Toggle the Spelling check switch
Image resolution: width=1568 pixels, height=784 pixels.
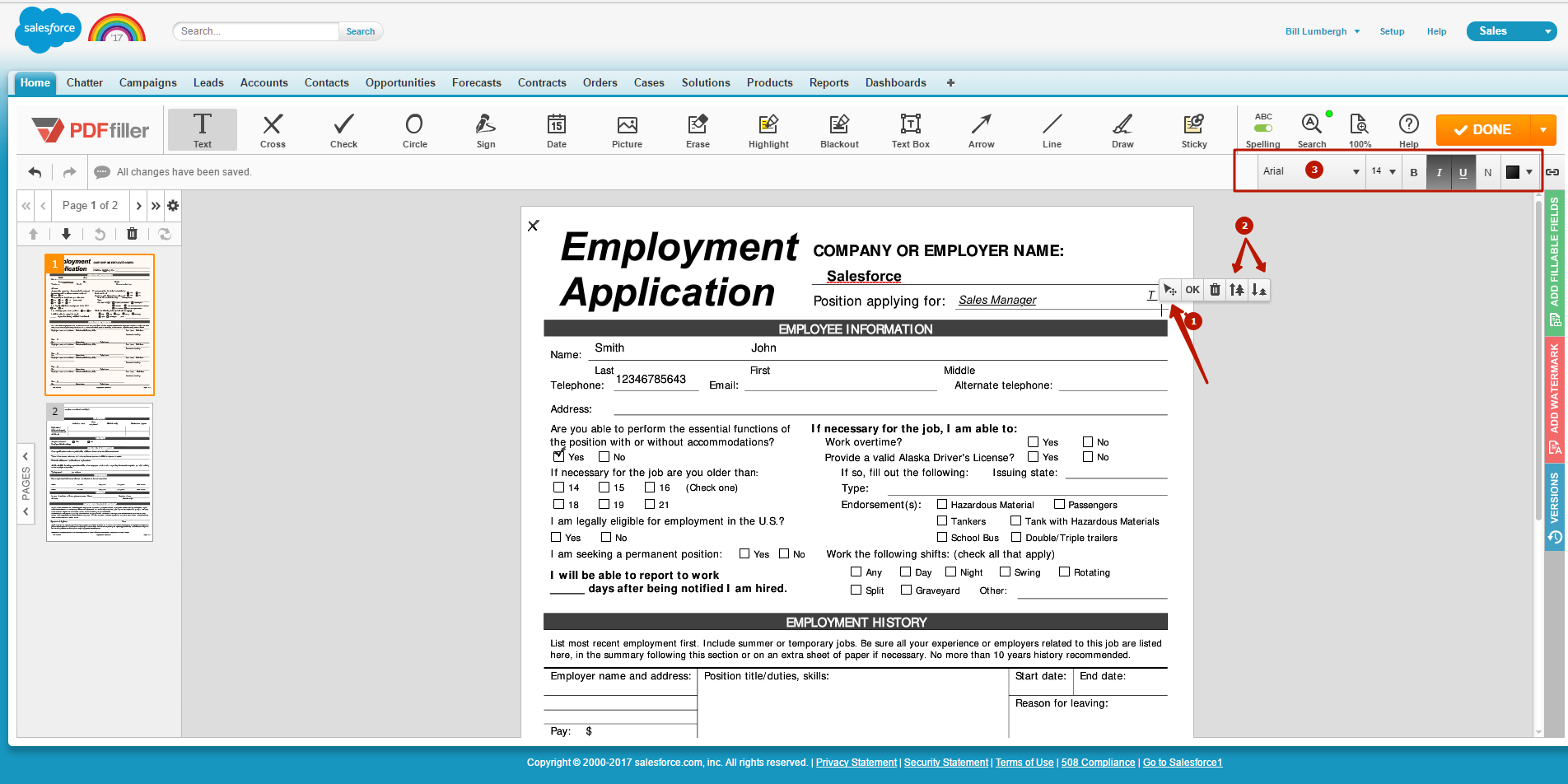(x=1263, y=128)
